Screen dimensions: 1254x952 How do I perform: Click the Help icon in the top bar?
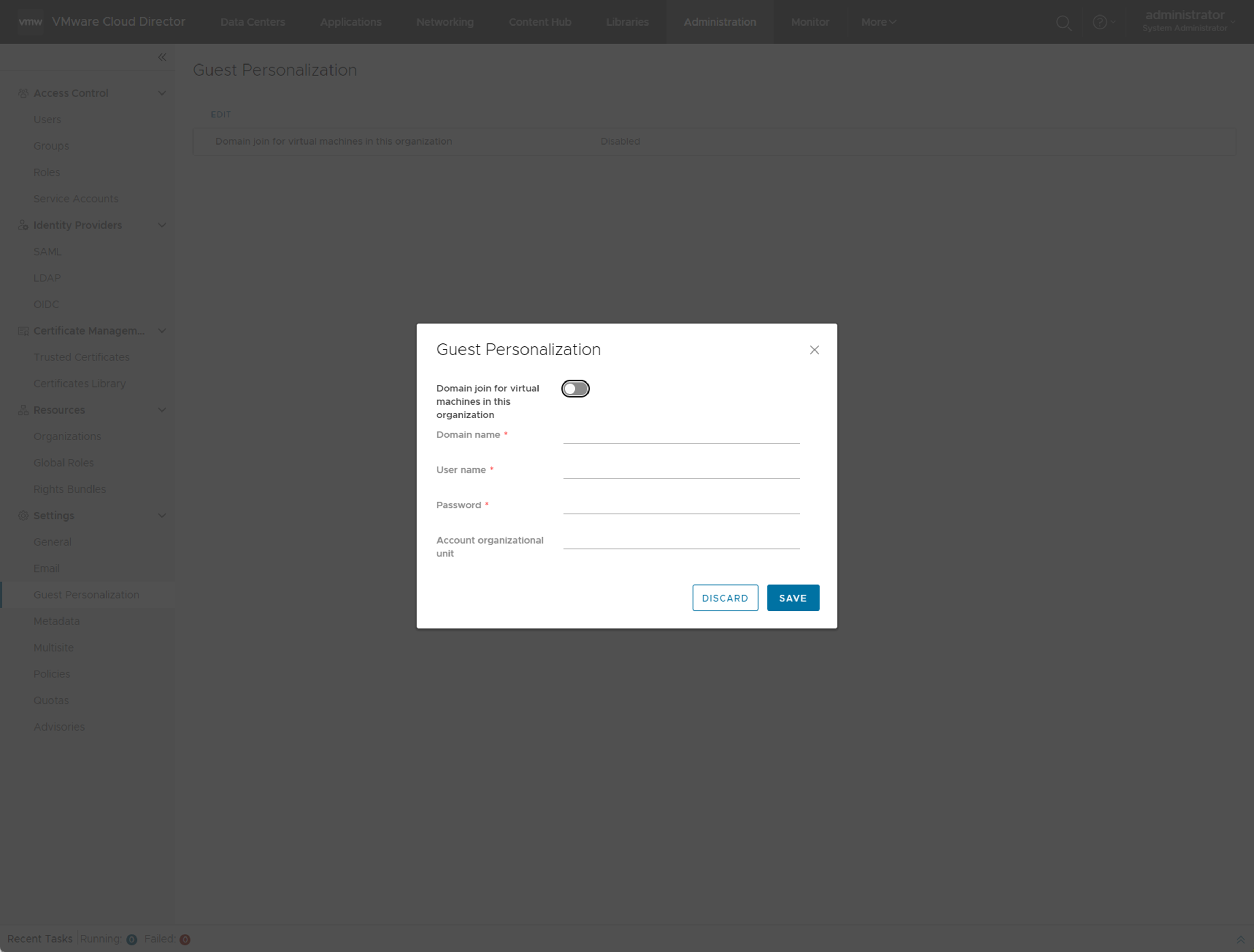1100,22
